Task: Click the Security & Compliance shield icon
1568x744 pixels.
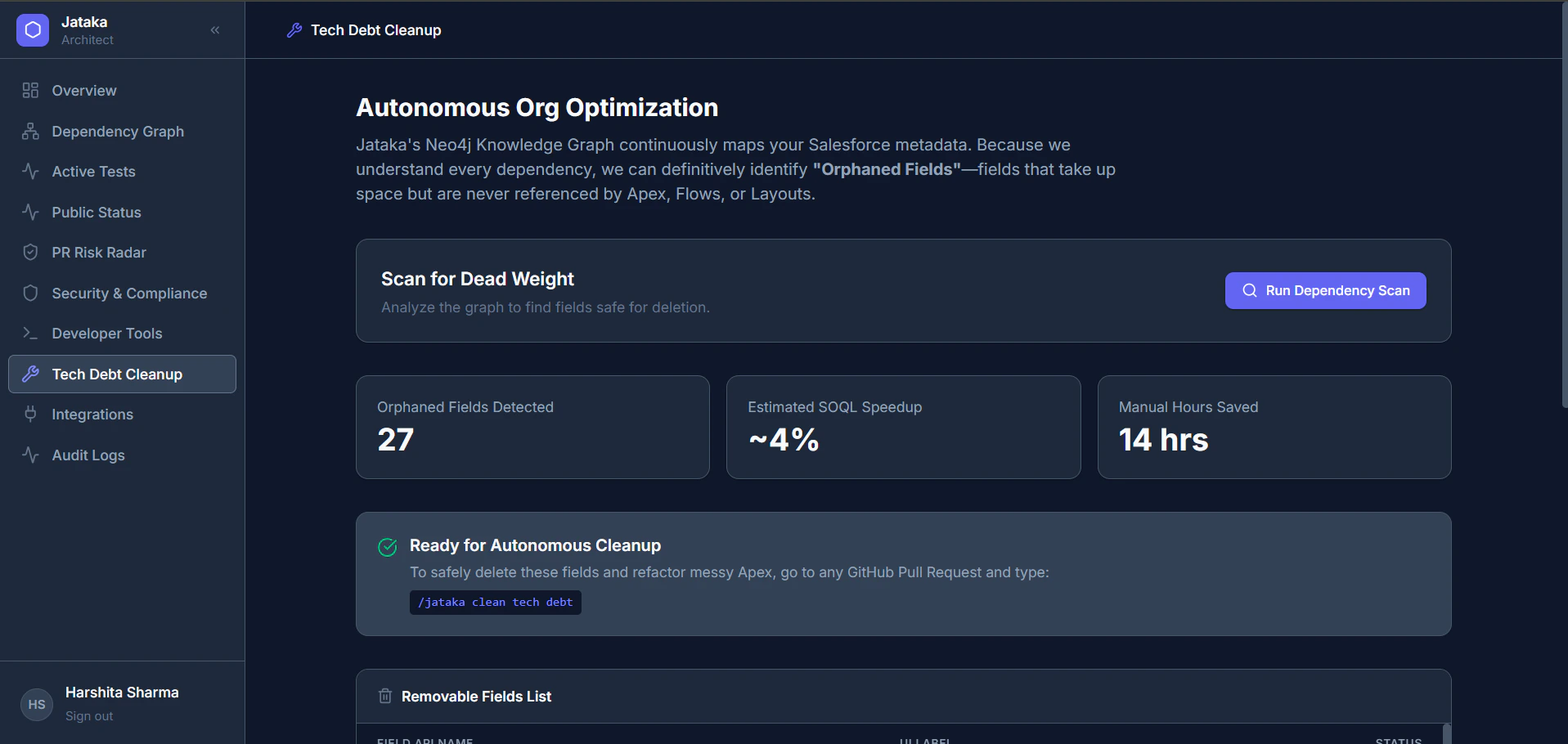Action: 30,293
